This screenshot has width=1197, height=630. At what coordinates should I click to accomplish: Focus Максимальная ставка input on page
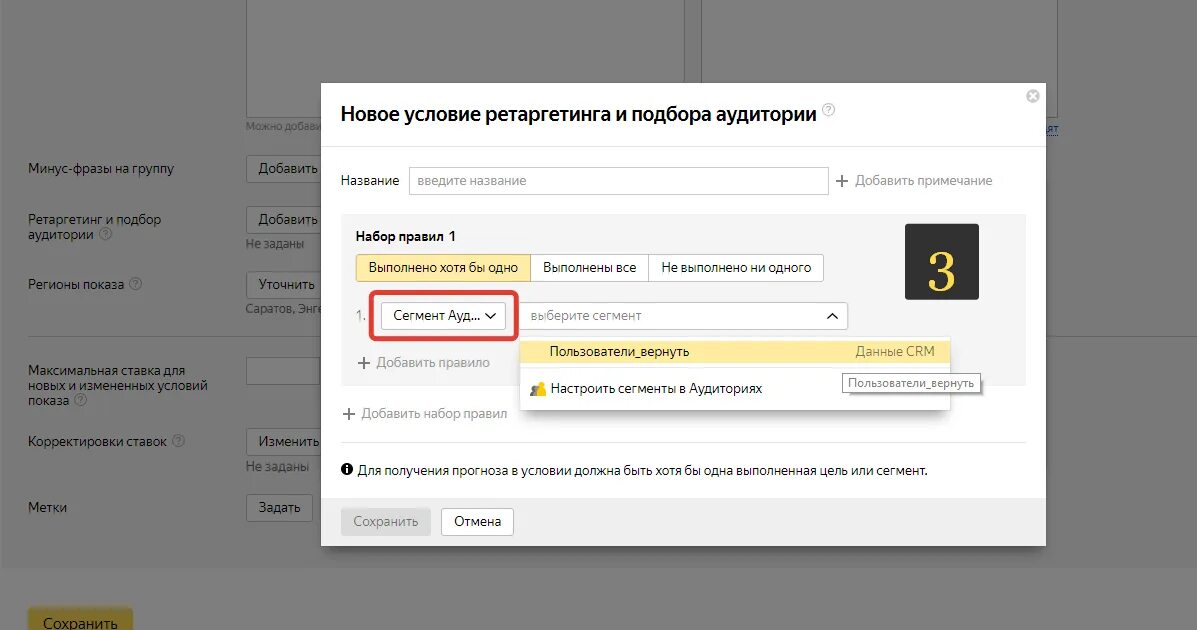[x=284, y=371]
